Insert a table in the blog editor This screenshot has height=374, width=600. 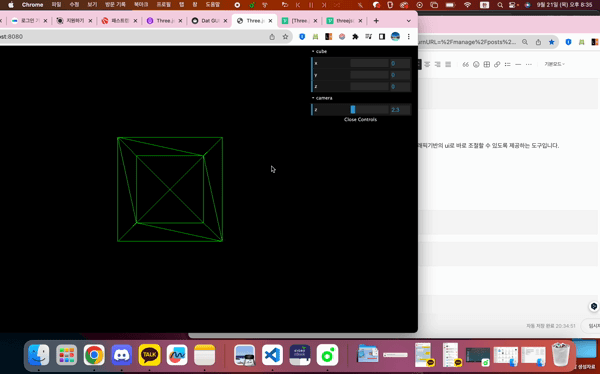487,64
